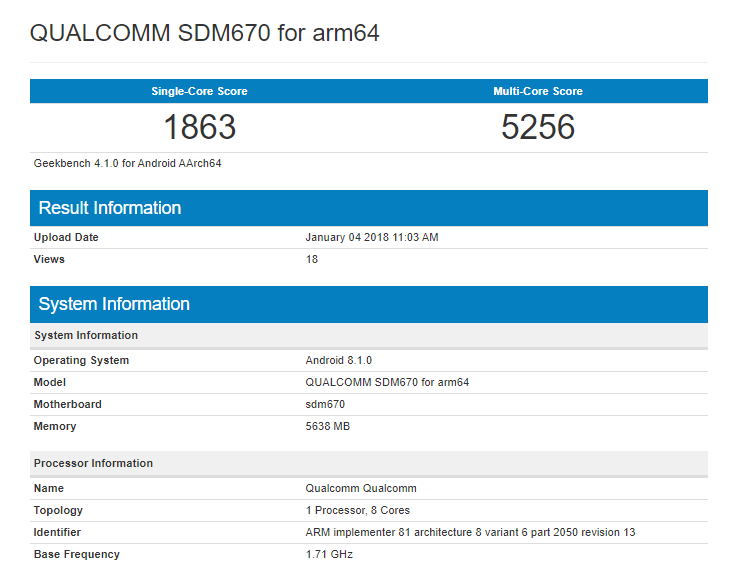Click the Android 8.1.0 operating system value
Screen dimensions: 736x576
coord(338,360)
